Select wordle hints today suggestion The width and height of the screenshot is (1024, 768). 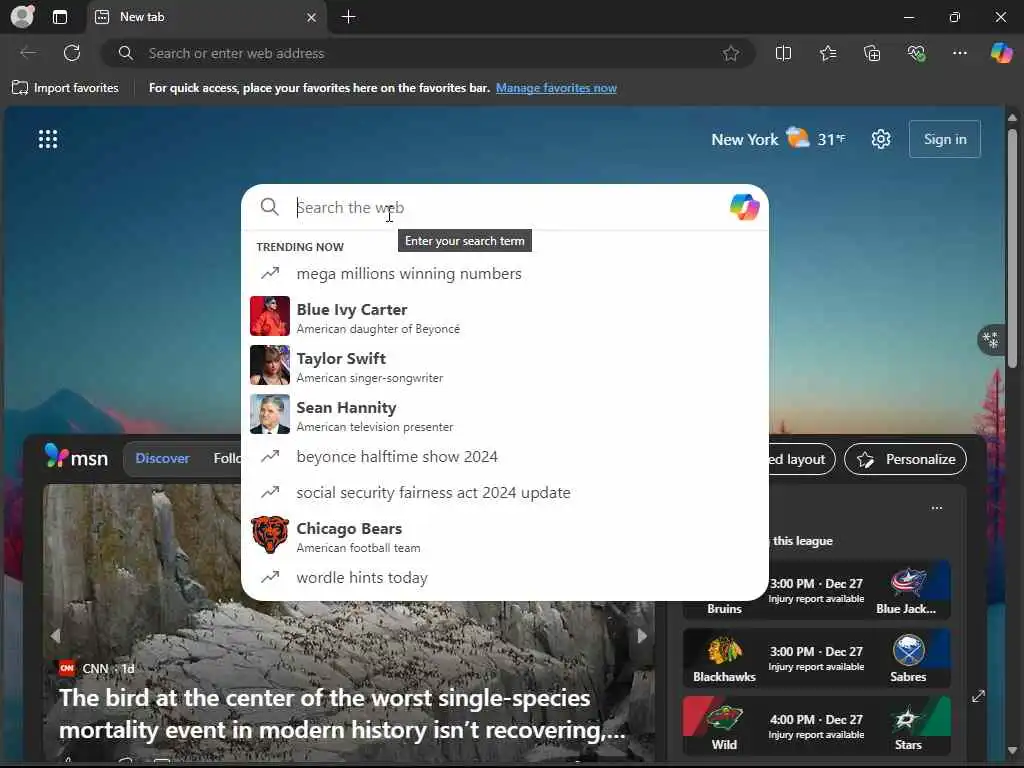(505, 577)
